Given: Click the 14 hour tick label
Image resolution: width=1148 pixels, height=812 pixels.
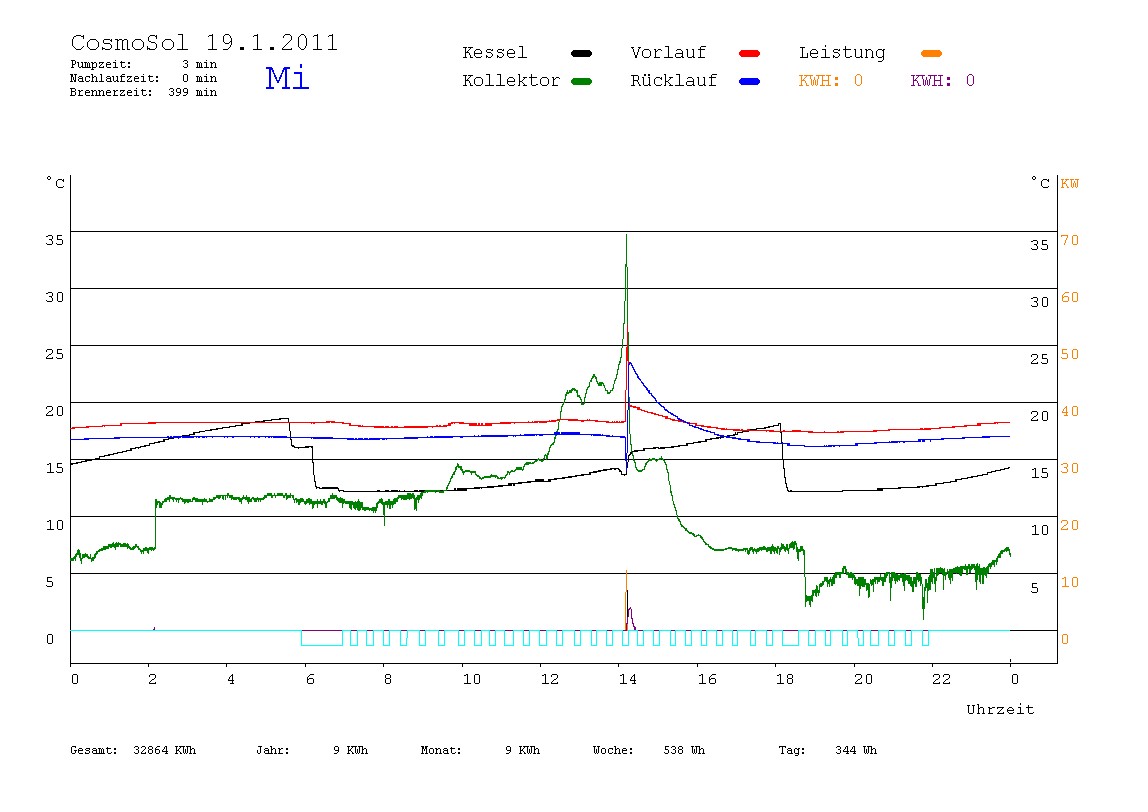Looking at the screenshot, I should [x=627, y=679].
